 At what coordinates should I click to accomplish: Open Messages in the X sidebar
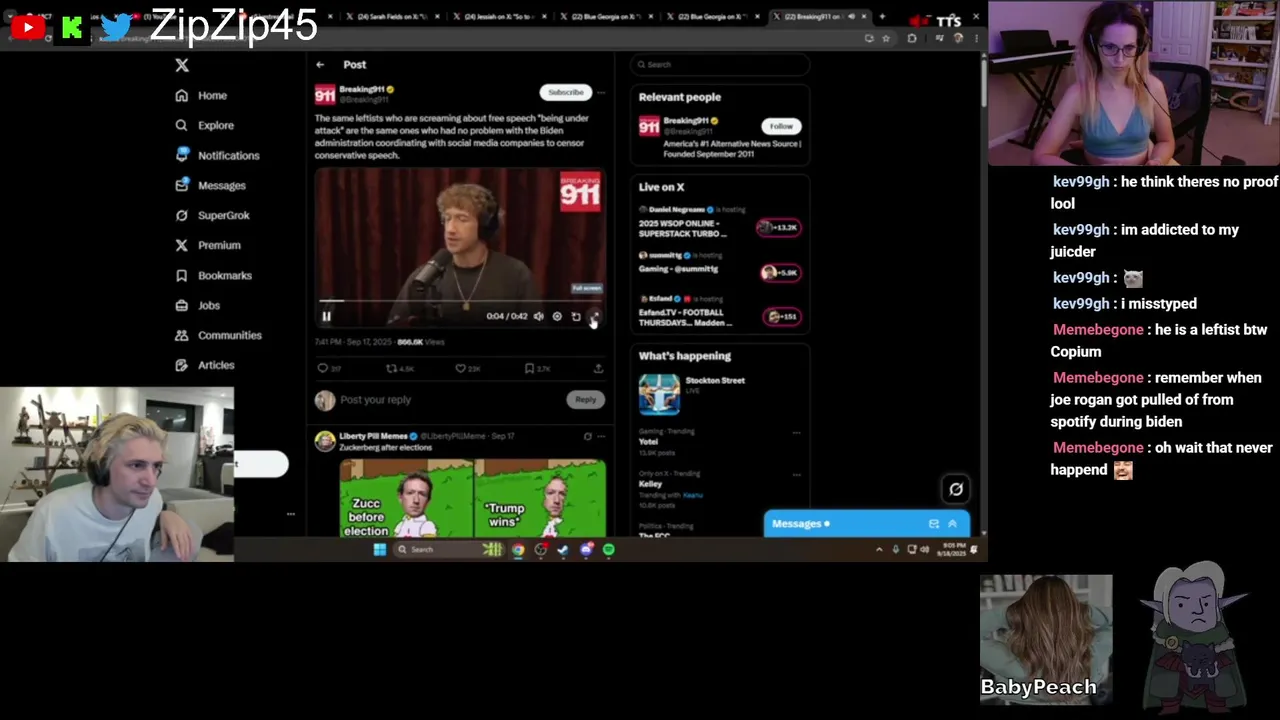click(x=210, y=185)
